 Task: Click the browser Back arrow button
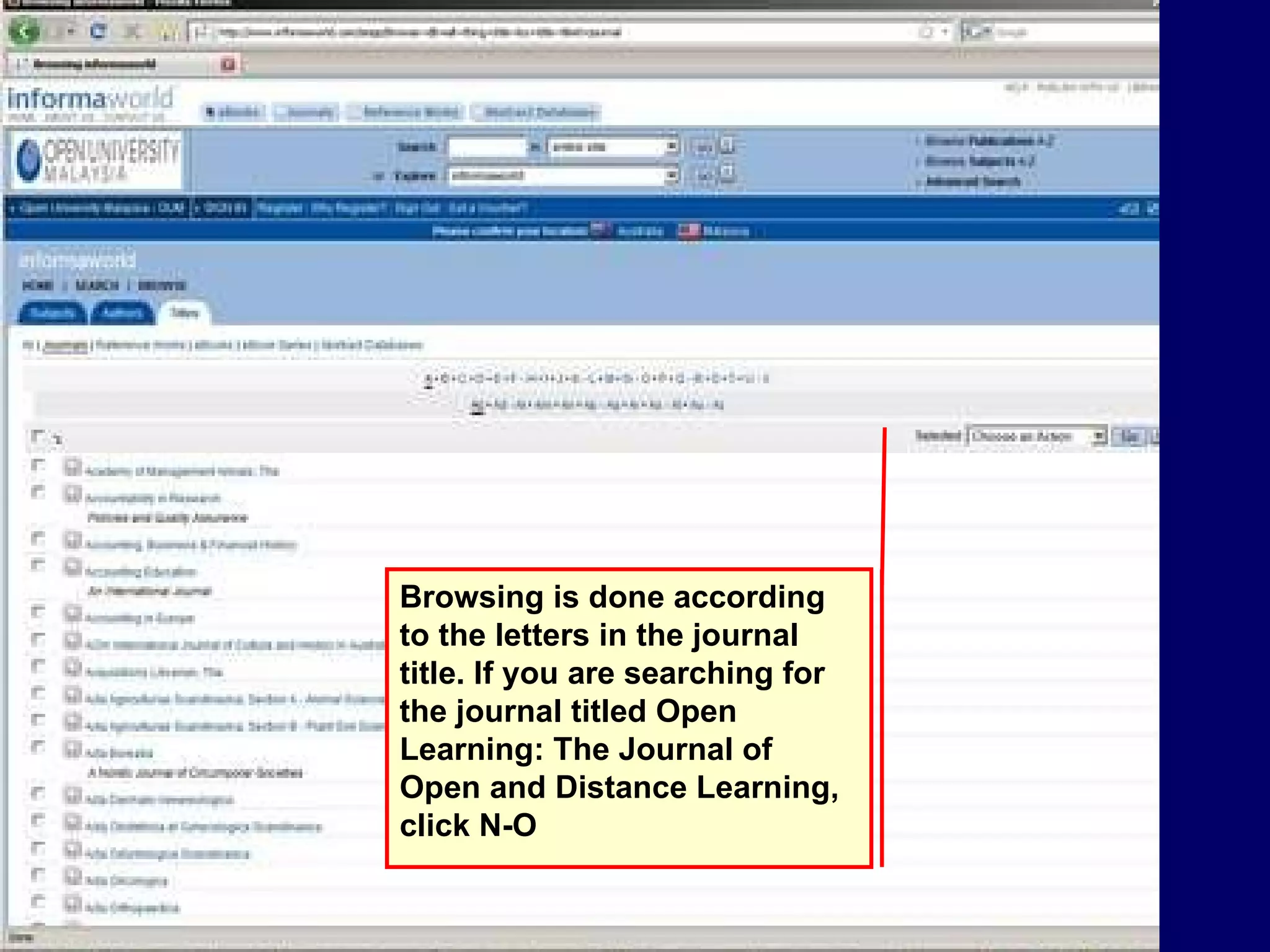click(x=25, y=31)
